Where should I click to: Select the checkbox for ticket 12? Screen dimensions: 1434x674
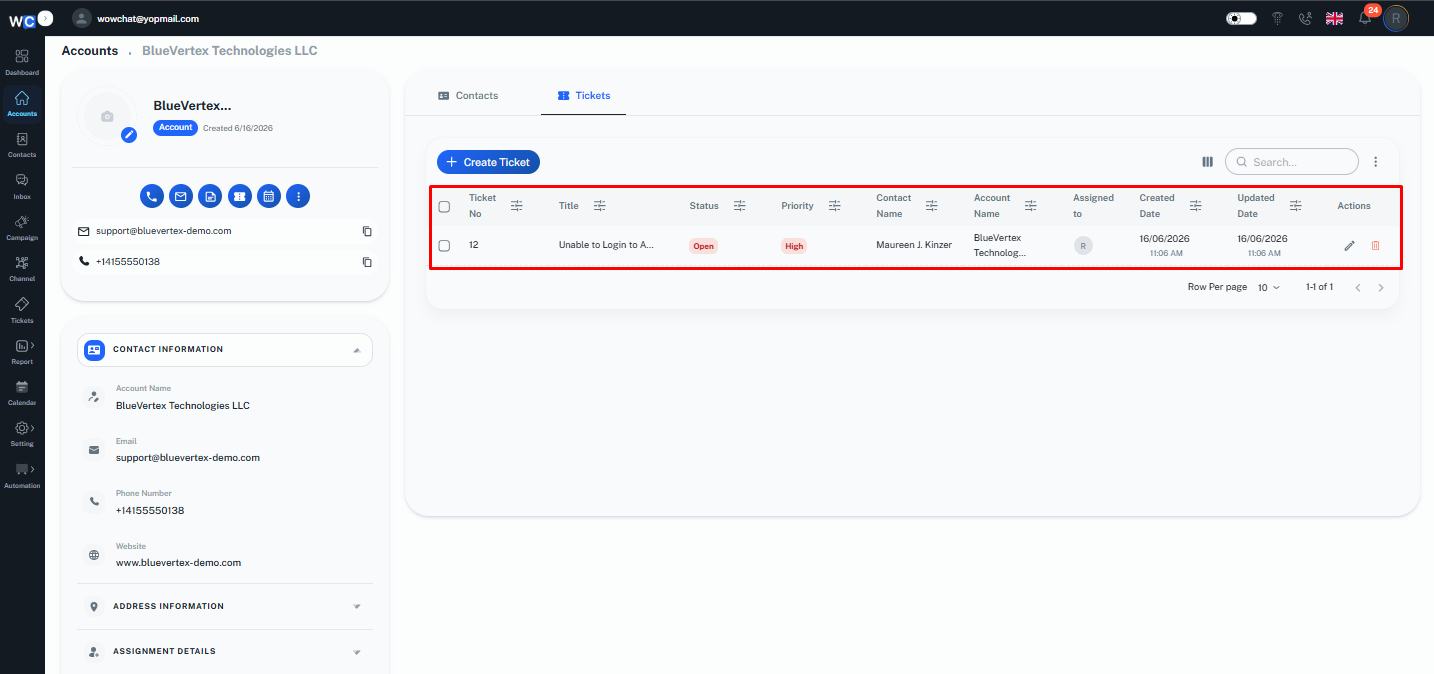tap(444, 246)
